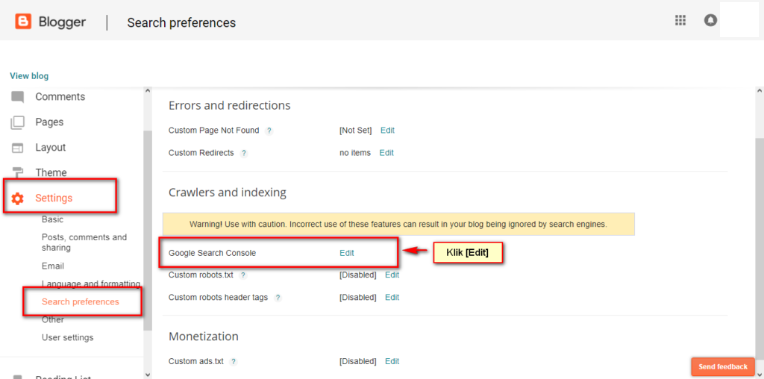Open Language and formatting settings

pos(91,284)
